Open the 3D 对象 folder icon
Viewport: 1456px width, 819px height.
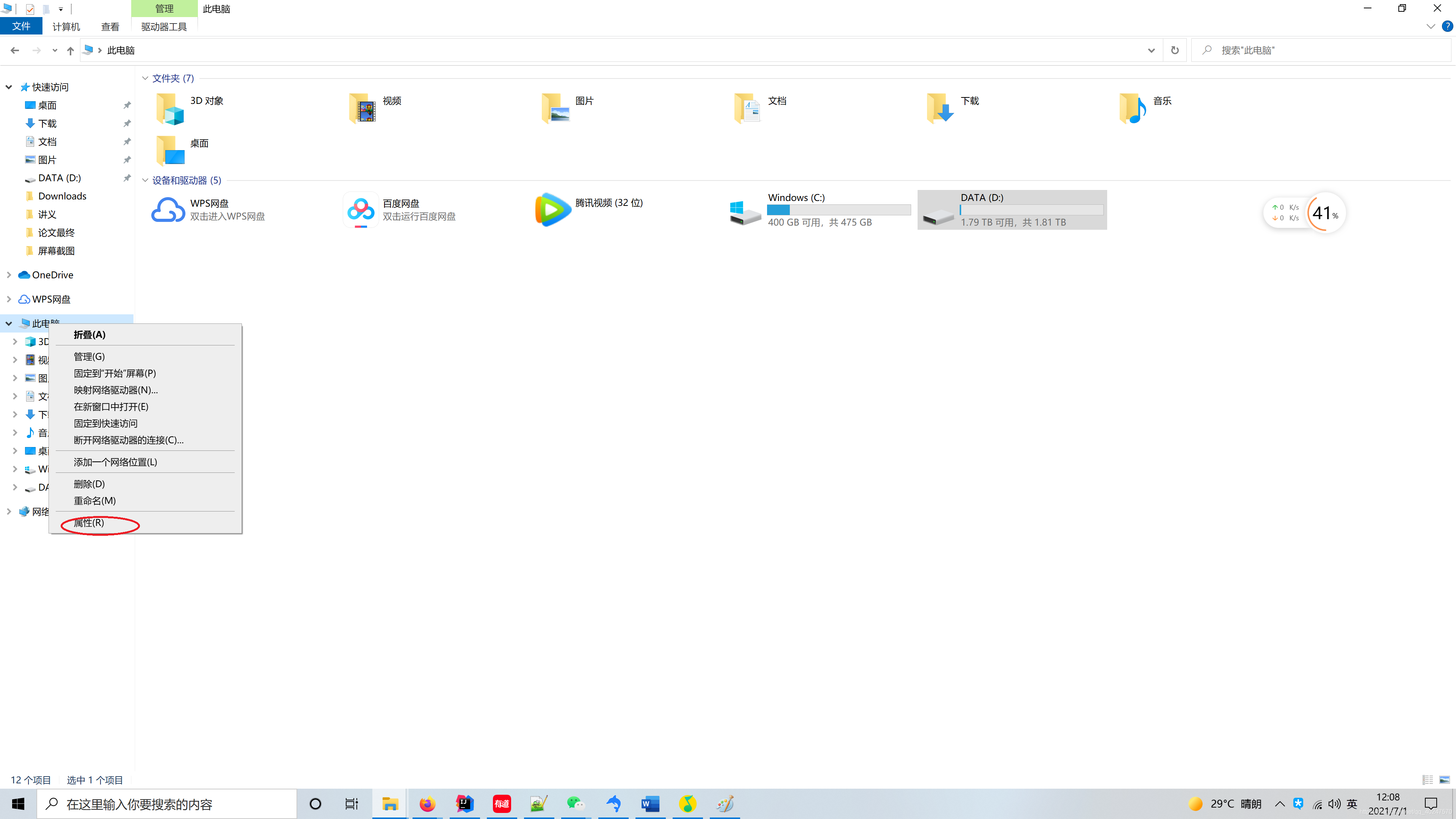169,108
